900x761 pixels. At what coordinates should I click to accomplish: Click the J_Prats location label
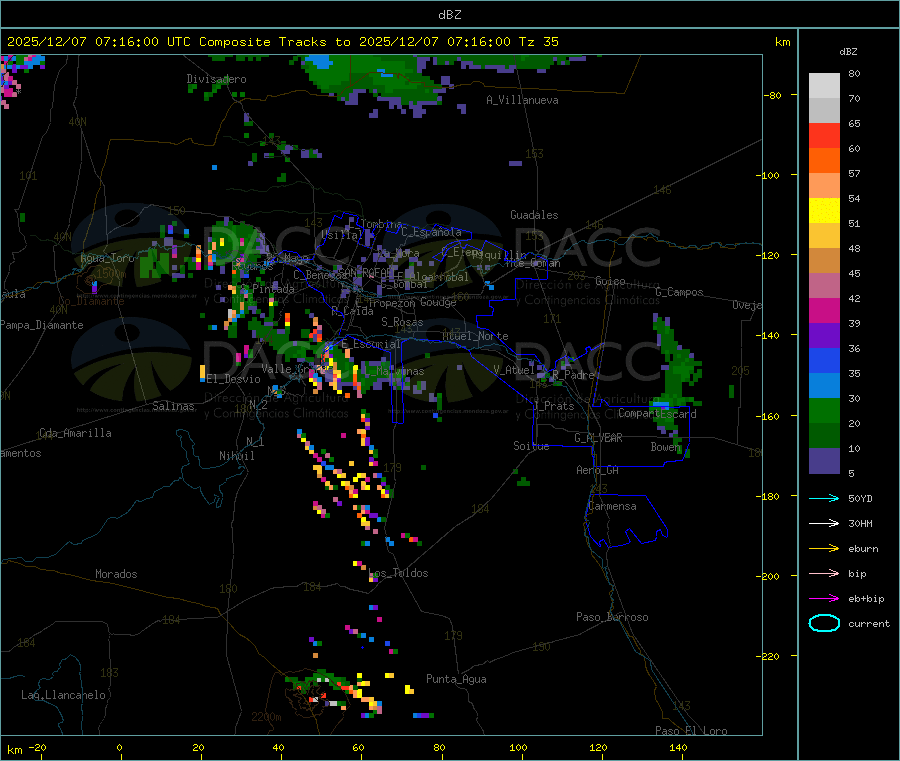(x=553, y=406)
